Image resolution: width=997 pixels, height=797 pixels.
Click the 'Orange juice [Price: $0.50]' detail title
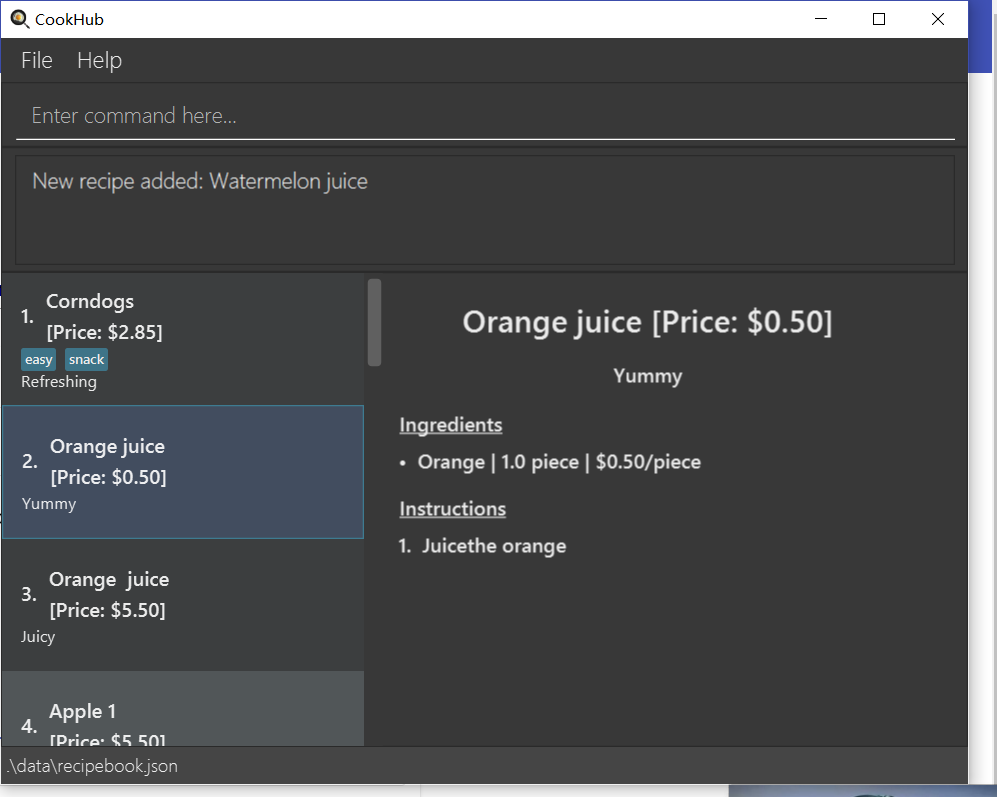point(647,322)
